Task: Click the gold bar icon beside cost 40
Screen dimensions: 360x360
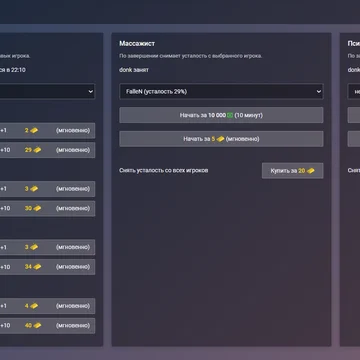Action: [37, 325]
